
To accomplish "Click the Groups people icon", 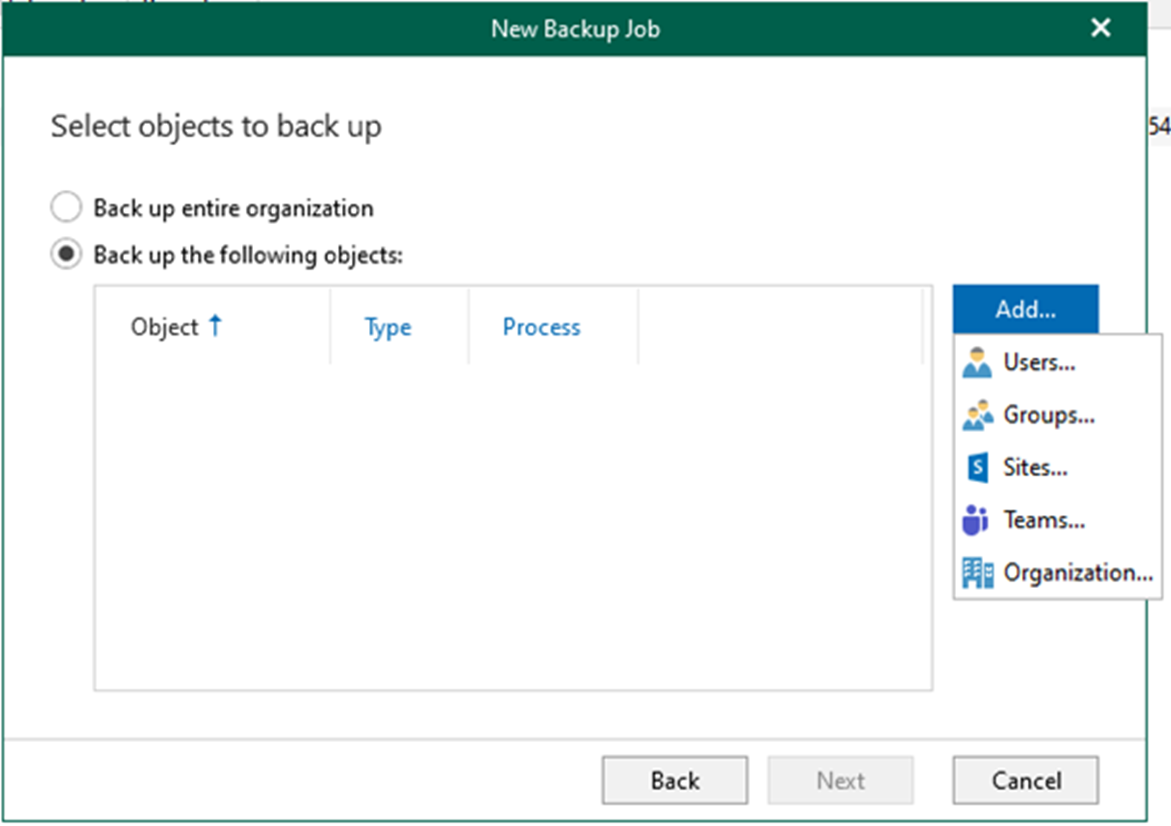I will [x=978, y=415].
